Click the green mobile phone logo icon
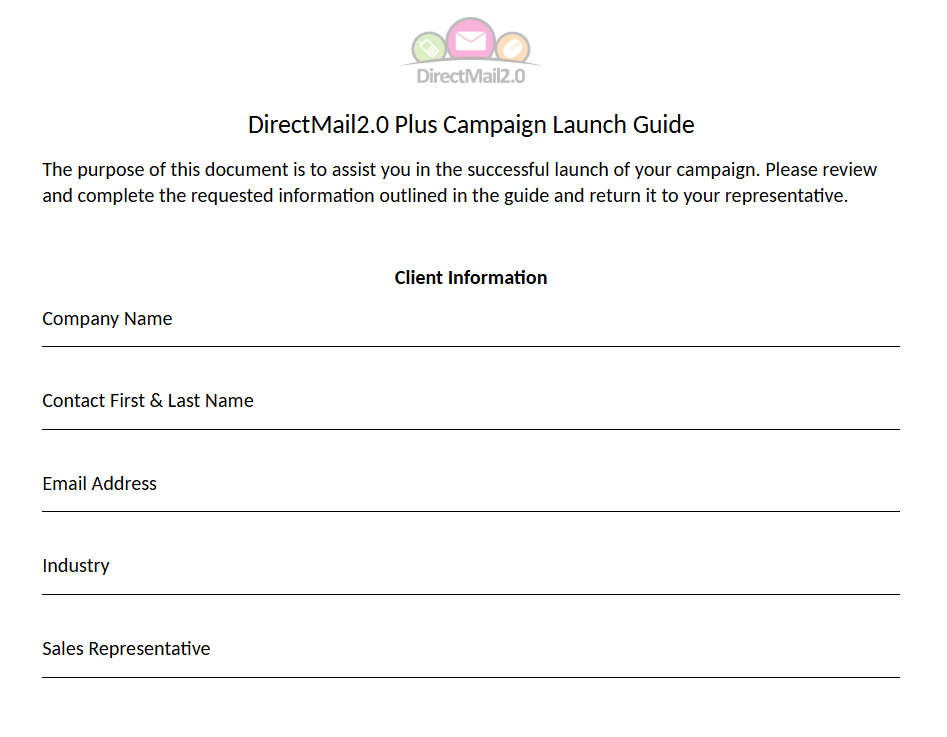The height and width of the screenshot is (737, 947). coord(429,48)
